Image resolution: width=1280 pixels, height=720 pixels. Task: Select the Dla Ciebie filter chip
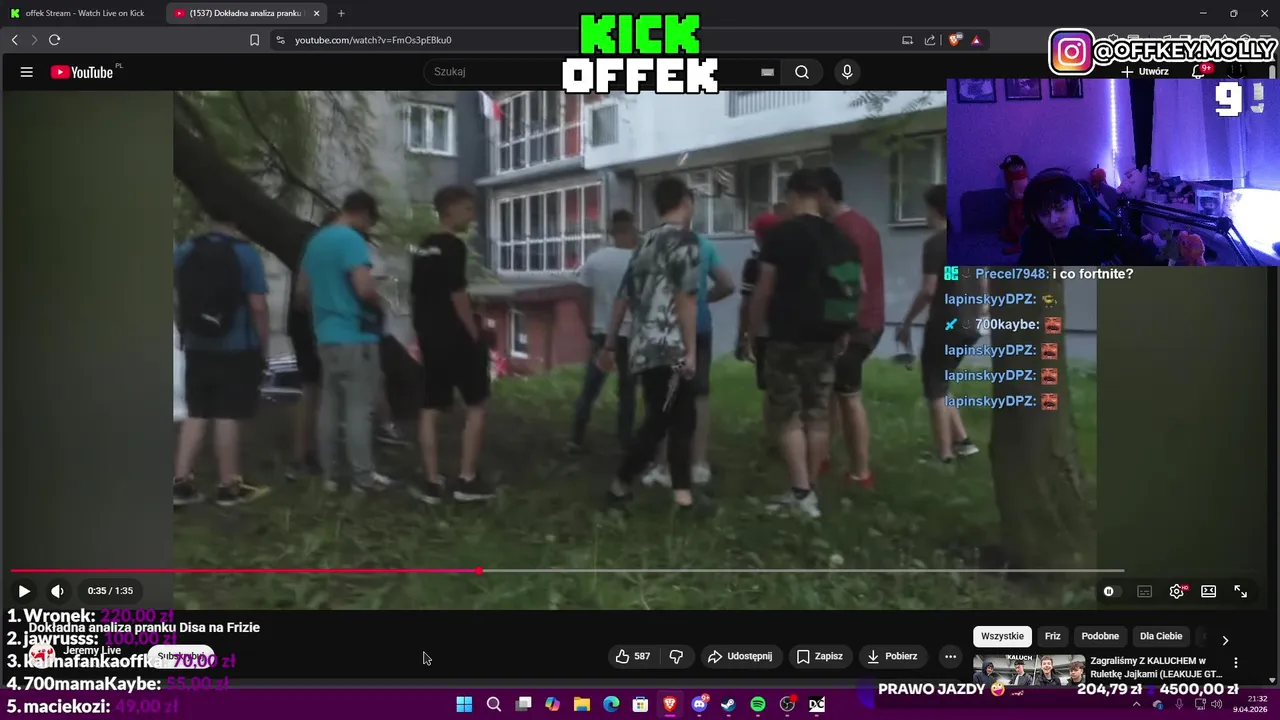(1161, 636)
